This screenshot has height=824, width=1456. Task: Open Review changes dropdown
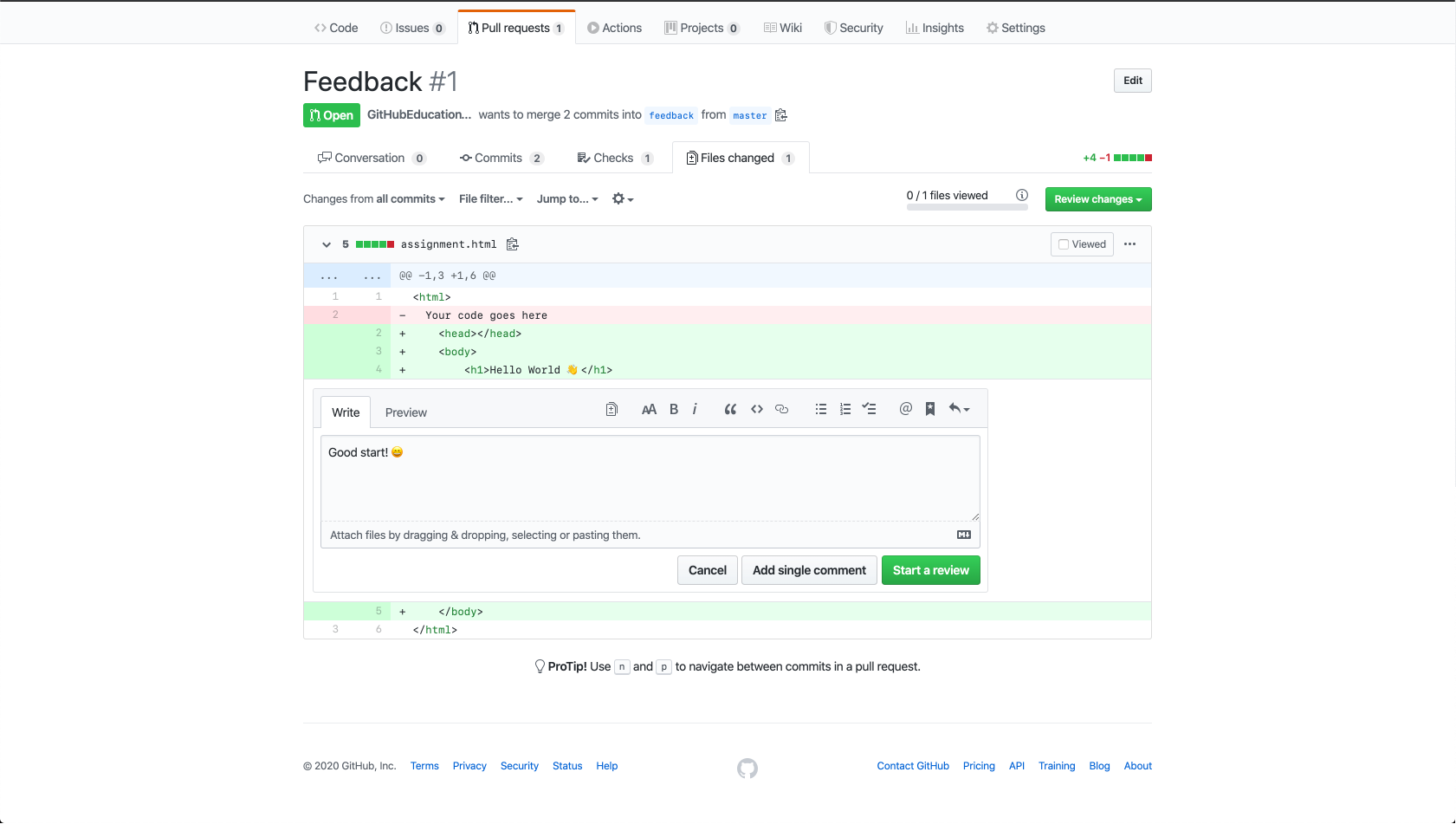[1098, 199]
